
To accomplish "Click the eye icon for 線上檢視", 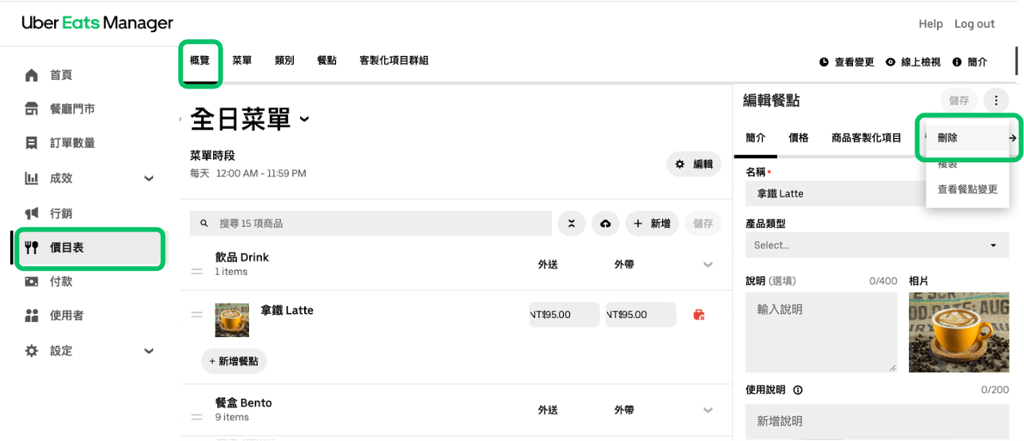I will tap(890, 62).
